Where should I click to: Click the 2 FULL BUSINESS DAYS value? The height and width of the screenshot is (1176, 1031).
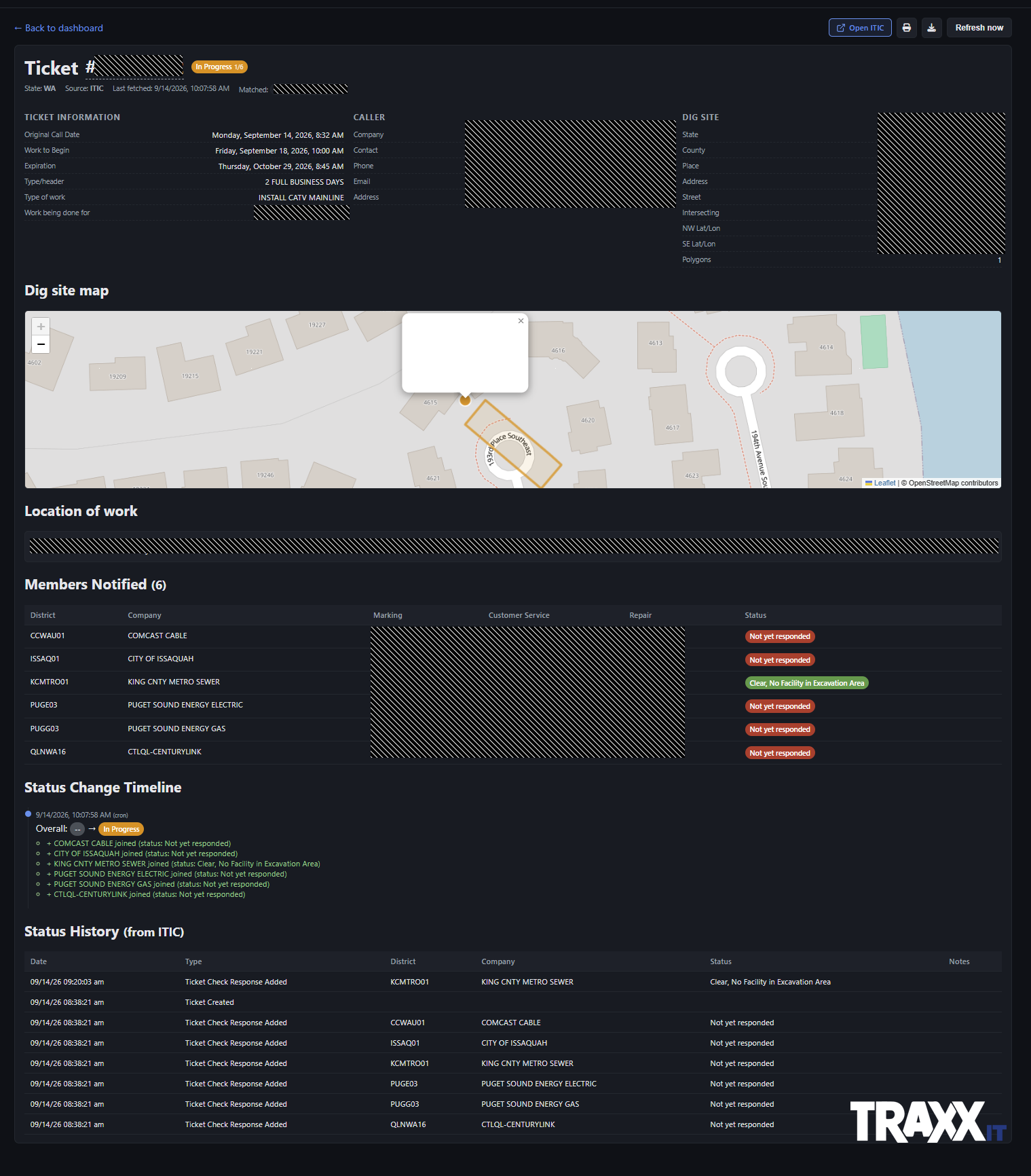tap(304, 182)
